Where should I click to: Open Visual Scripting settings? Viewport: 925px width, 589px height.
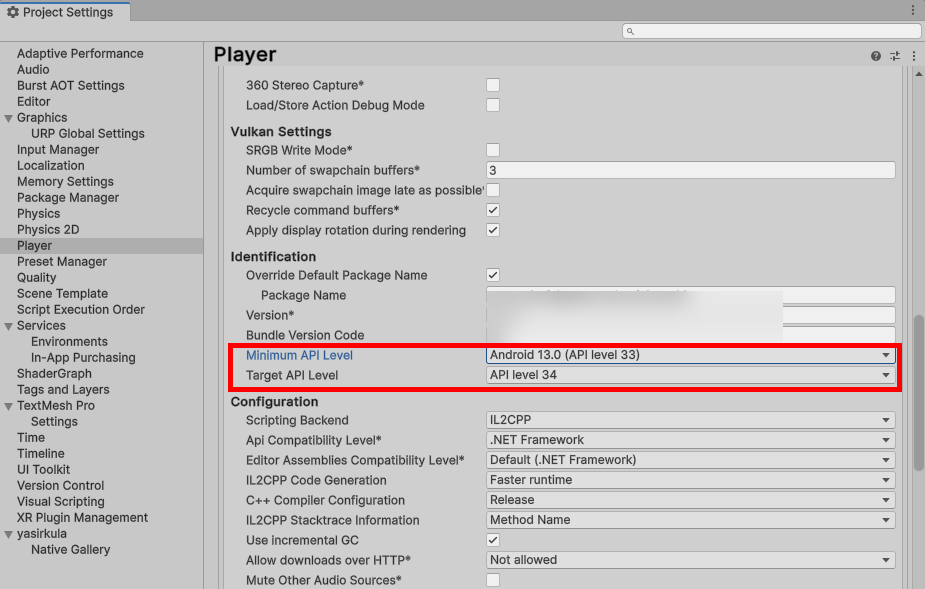[x=61, y=501]
